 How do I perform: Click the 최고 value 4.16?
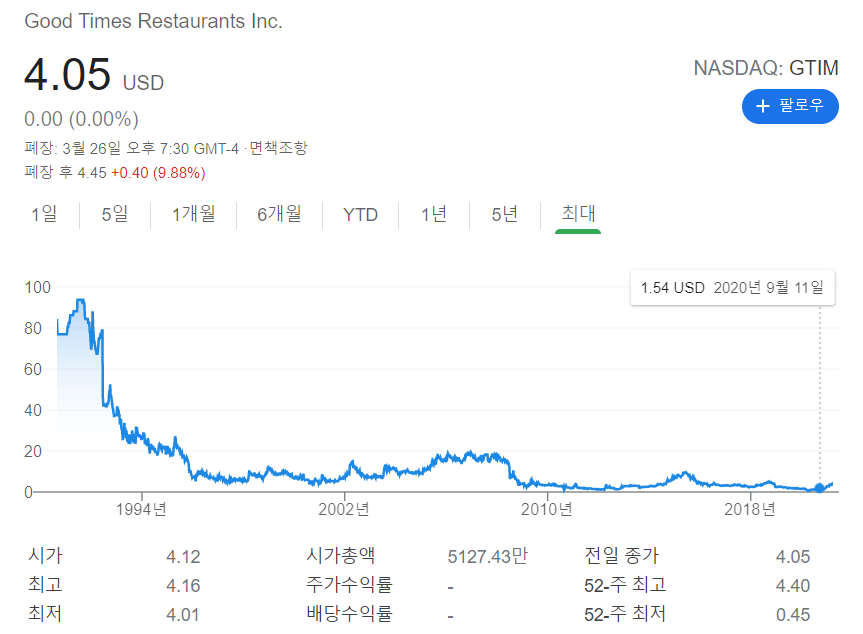tap(183, 586)
